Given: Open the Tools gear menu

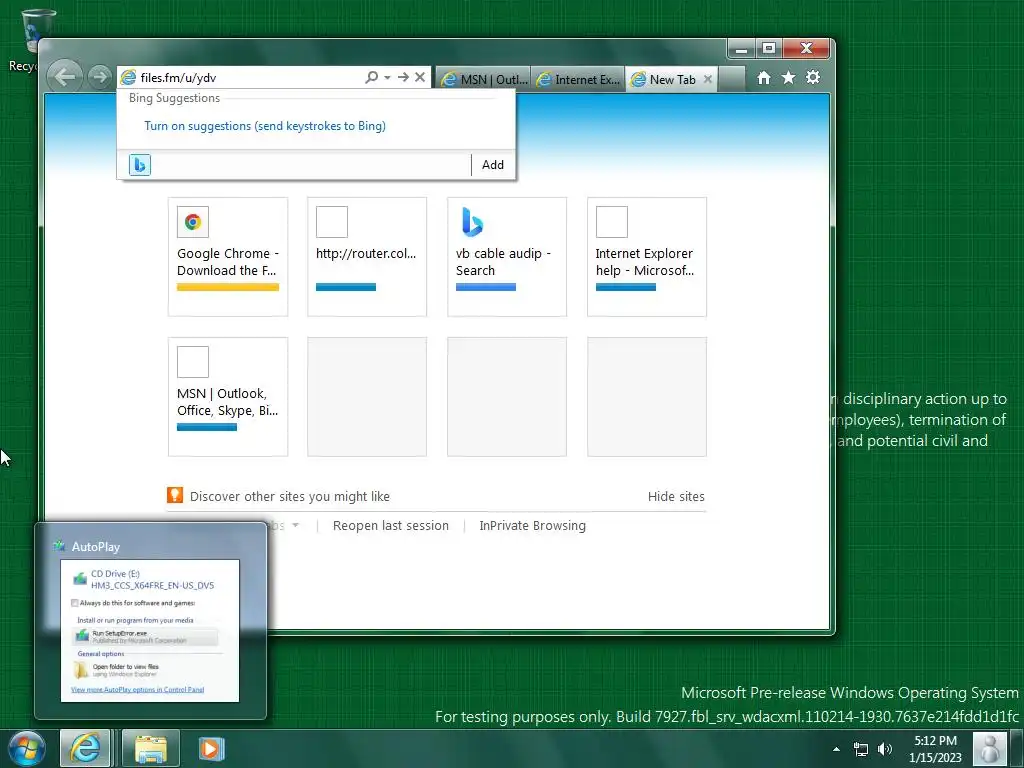Looking at the screenshot, I should pyautogui.click(x=813, y=78).
